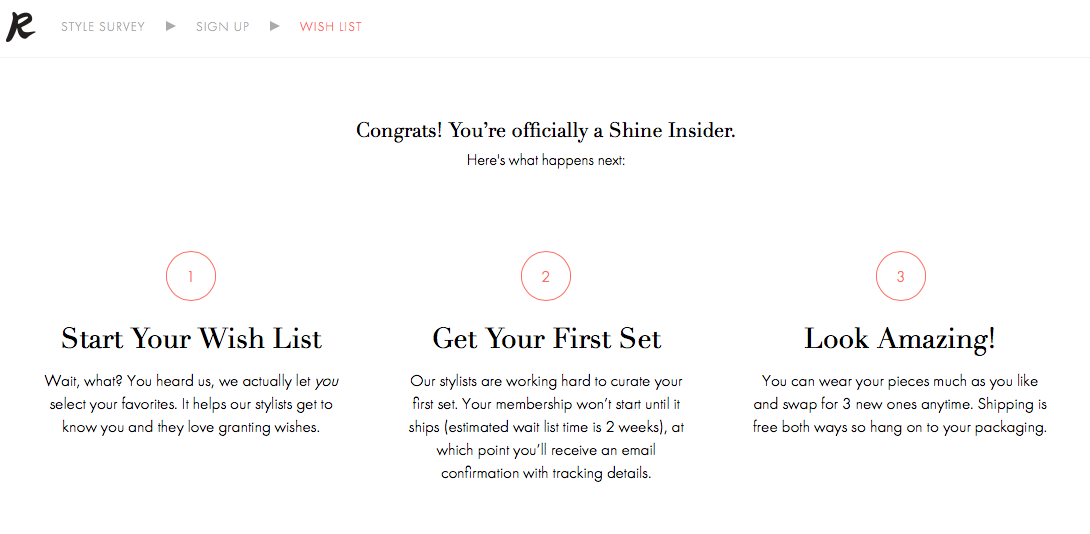
Task: Click the arrow after Sign Up
Action: click(x=275, y=26)
